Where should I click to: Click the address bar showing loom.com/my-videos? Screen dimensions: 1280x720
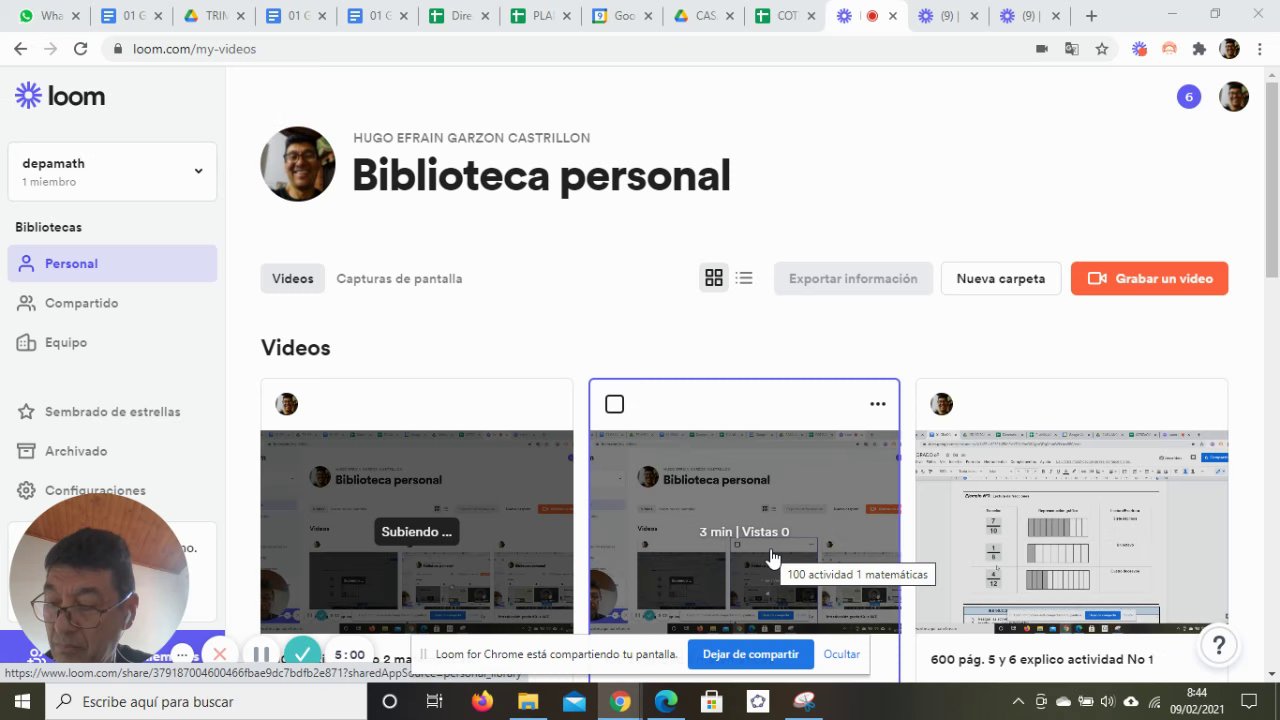click(x=570, y=49)
